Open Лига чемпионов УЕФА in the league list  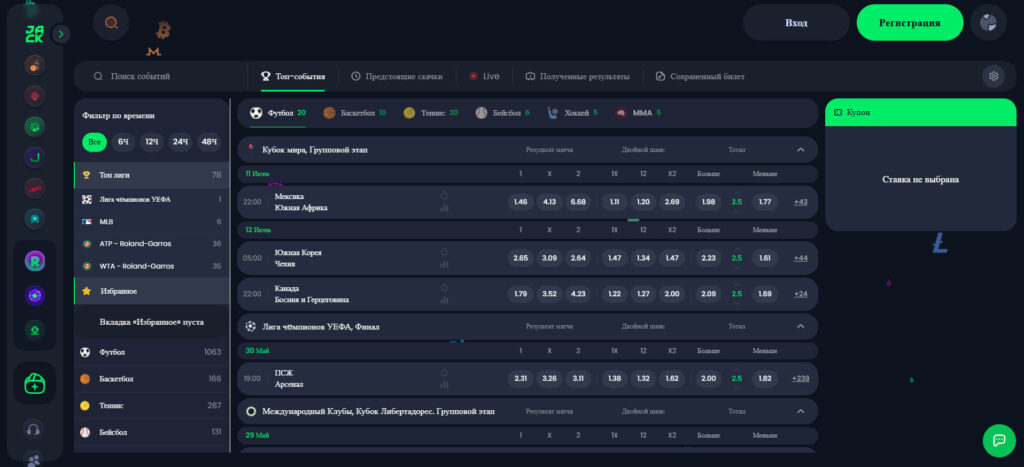click(152, 199)
